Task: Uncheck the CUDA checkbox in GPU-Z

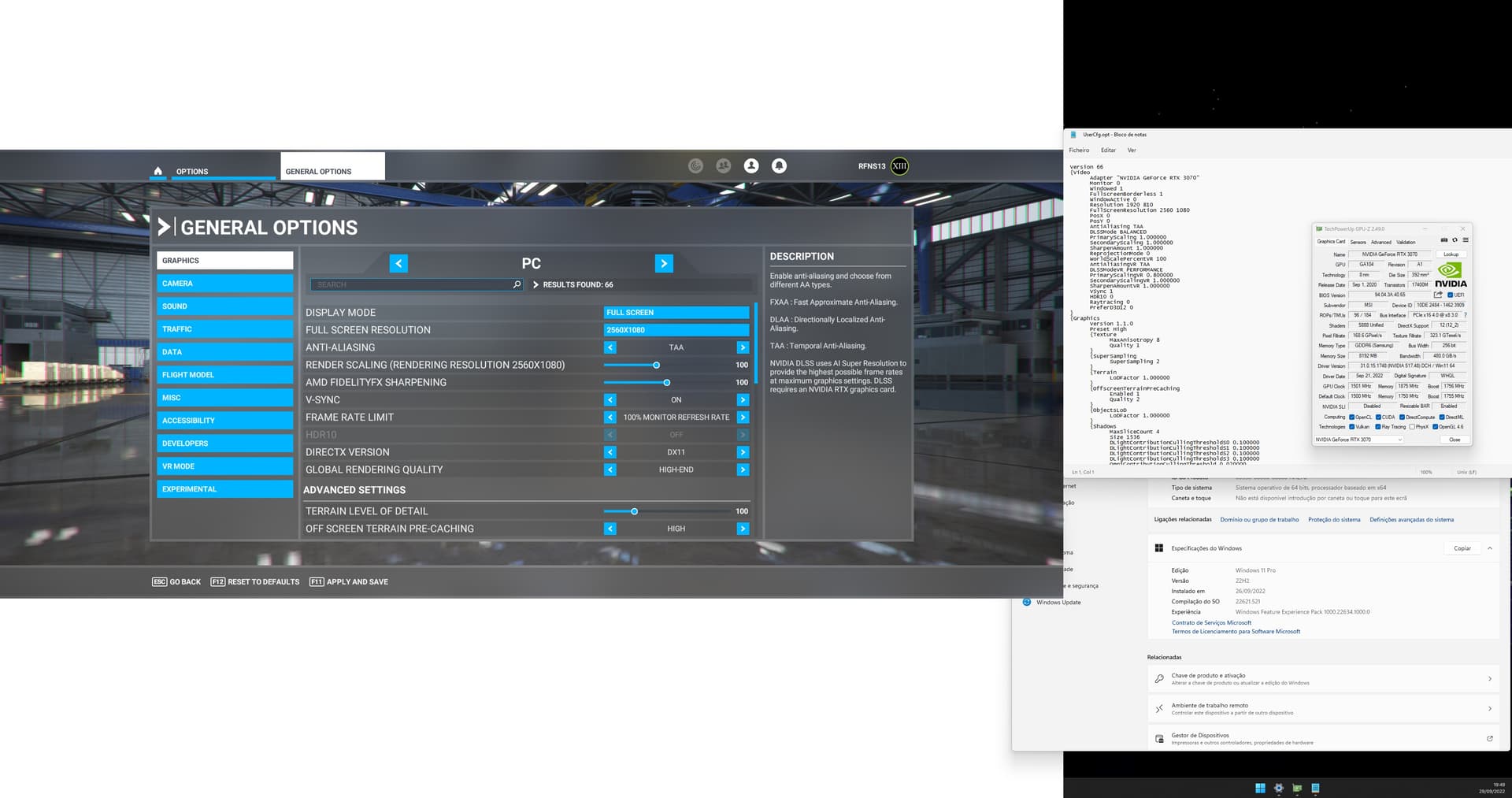Action: pyautogui.click(x=1377, y=417)
